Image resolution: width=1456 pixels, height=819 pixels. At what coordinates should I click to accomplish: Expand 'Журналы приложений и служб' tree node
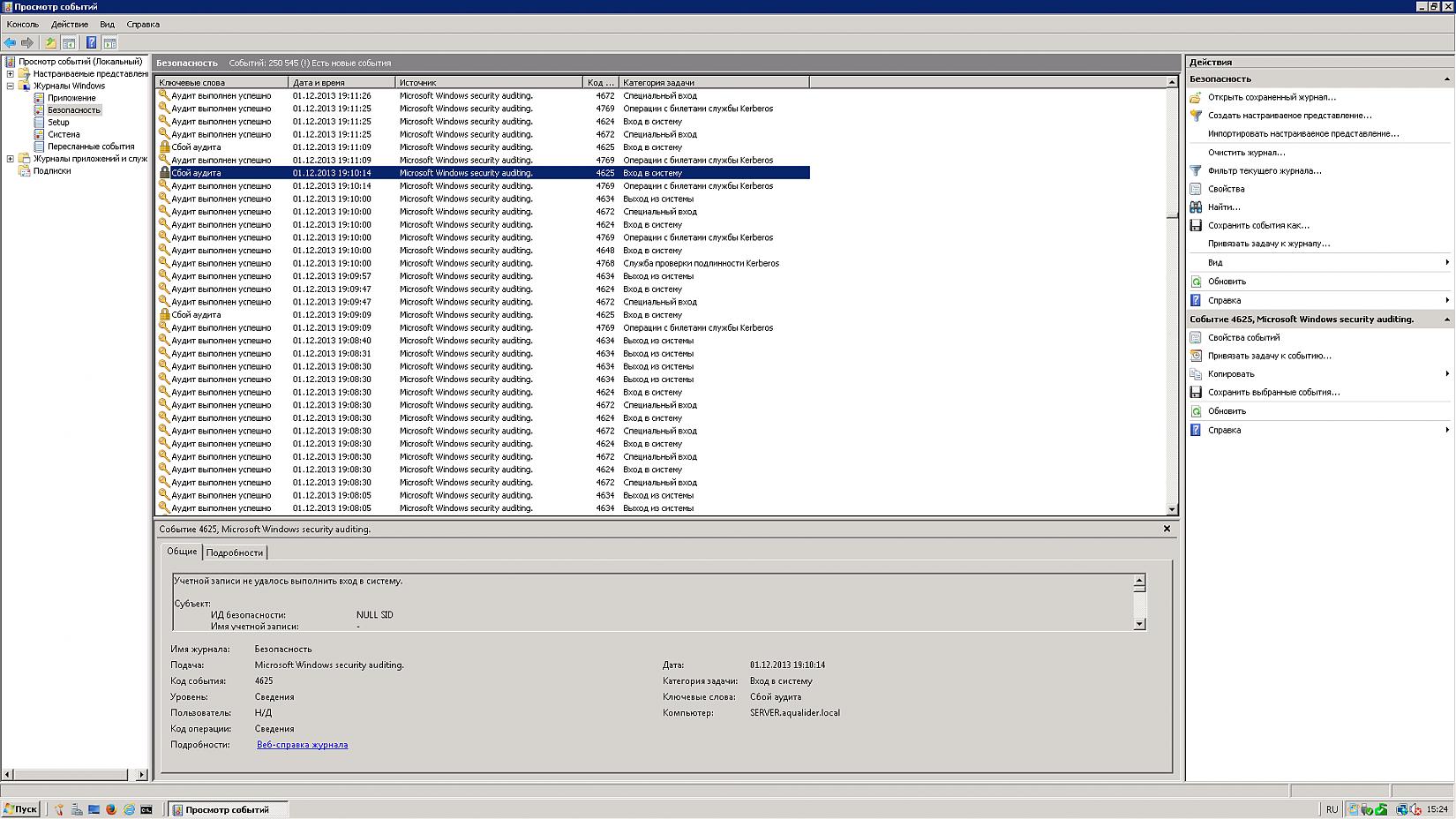point(11,159)
